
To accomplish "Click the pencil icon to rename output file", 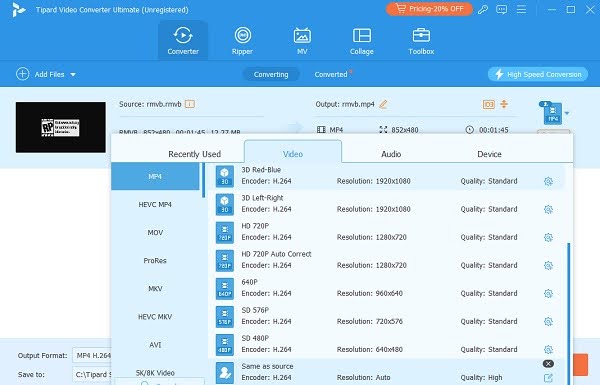I will click(383, 104).
